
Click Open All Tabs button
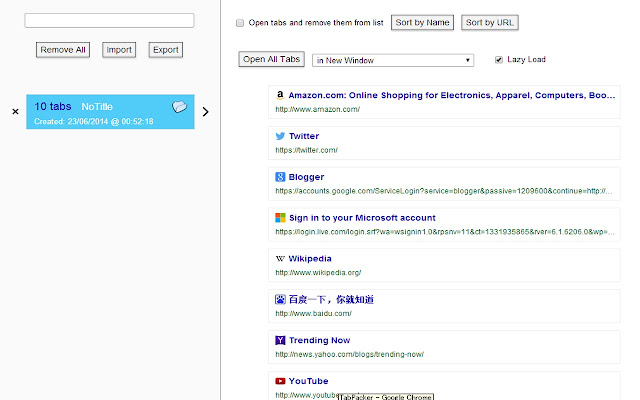click(271, 59)
